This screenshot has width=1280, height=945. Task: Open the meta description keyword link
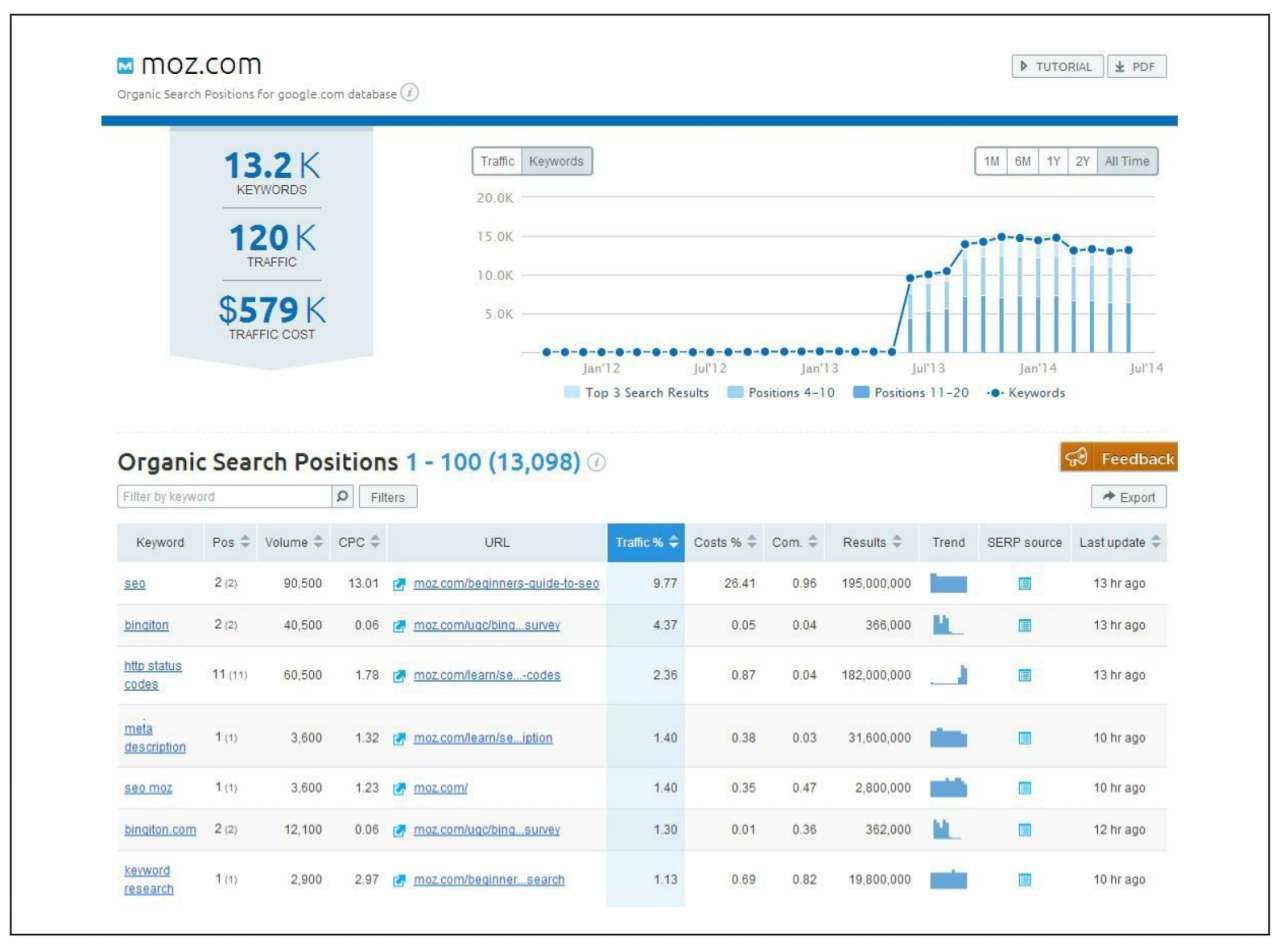155,738
